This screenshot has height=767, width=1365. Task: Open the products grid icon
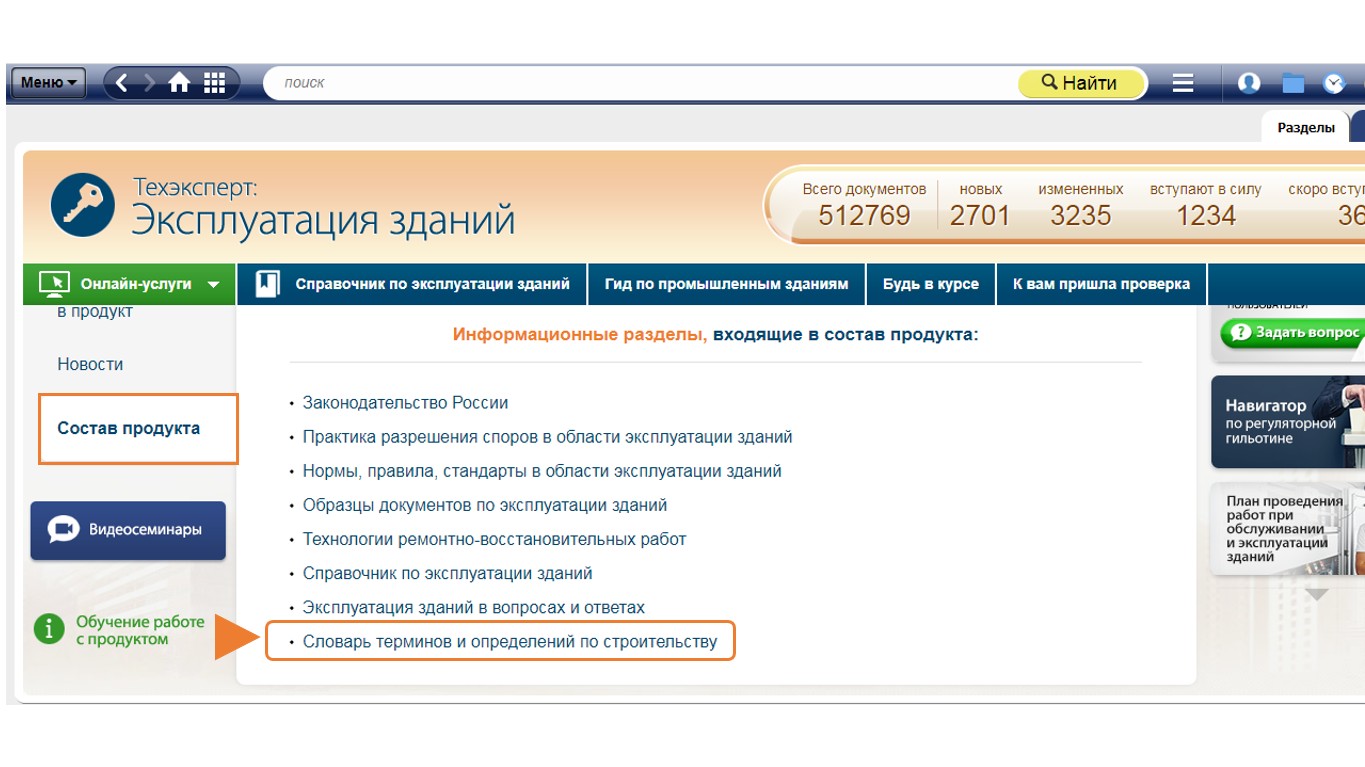pyautogui.click(x=214, y=83)
